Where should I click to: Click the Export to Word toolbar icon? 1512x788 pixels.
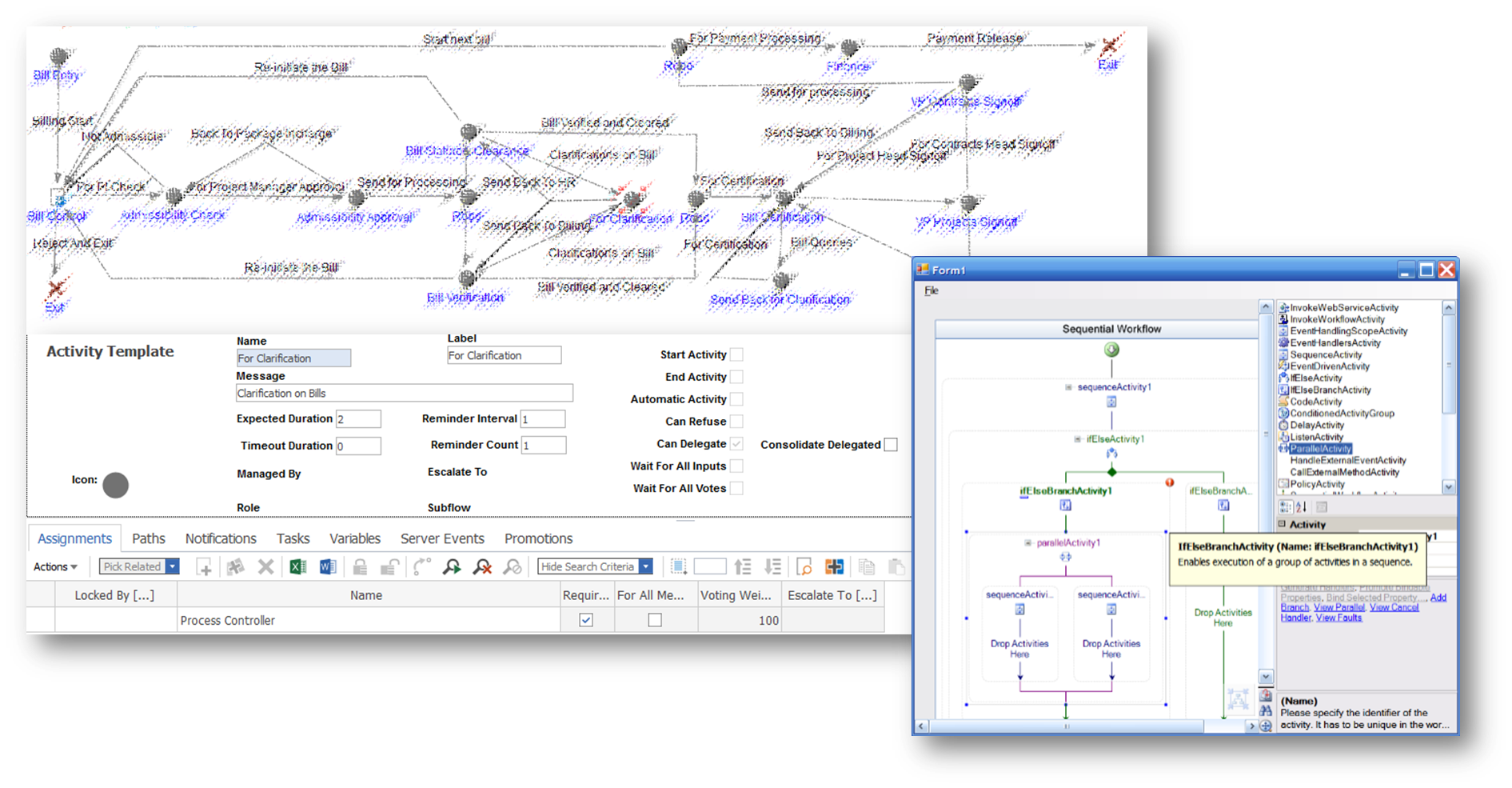[x=328, y=567]
